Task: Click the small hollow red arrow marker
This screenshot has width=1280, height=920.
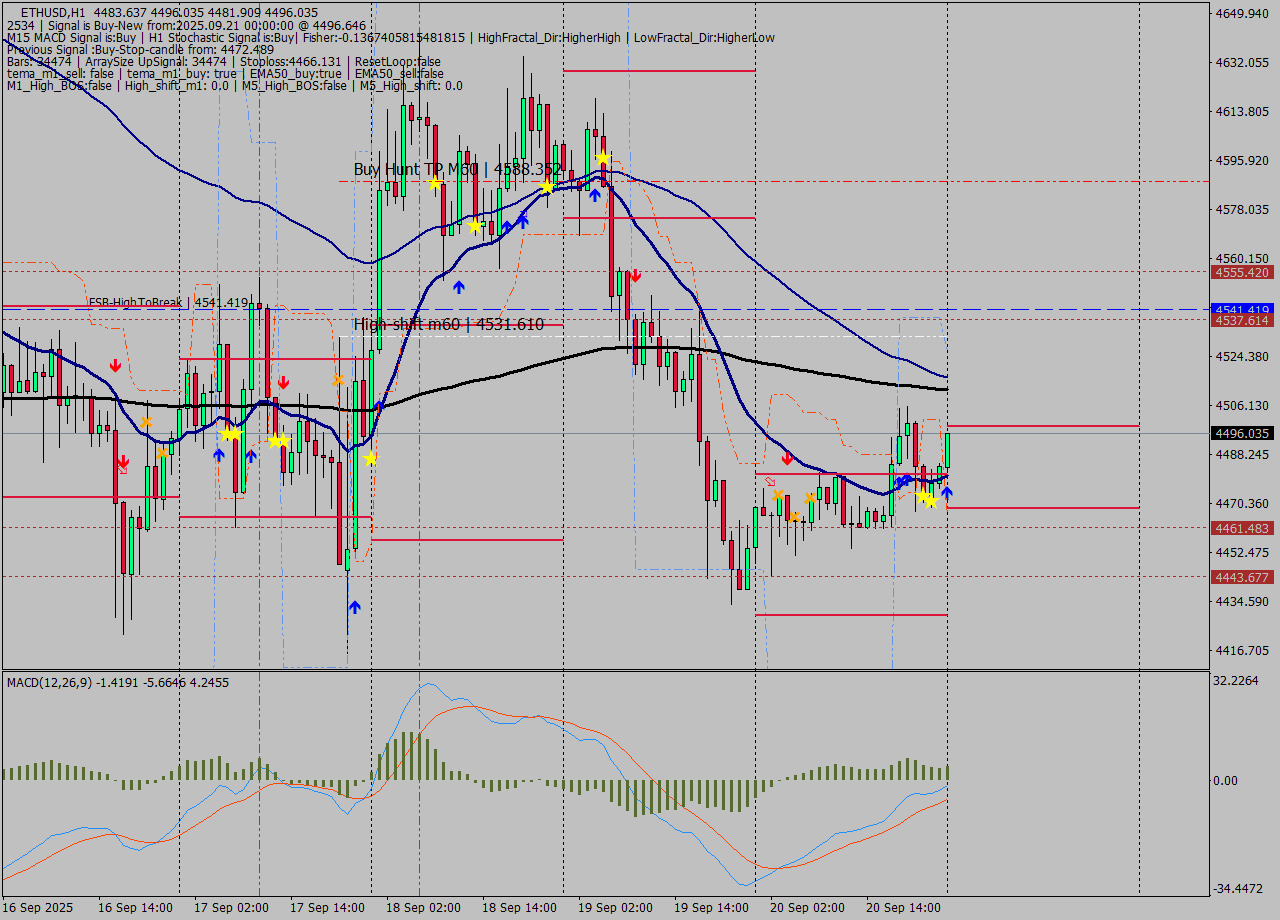Action: (770, 481)
